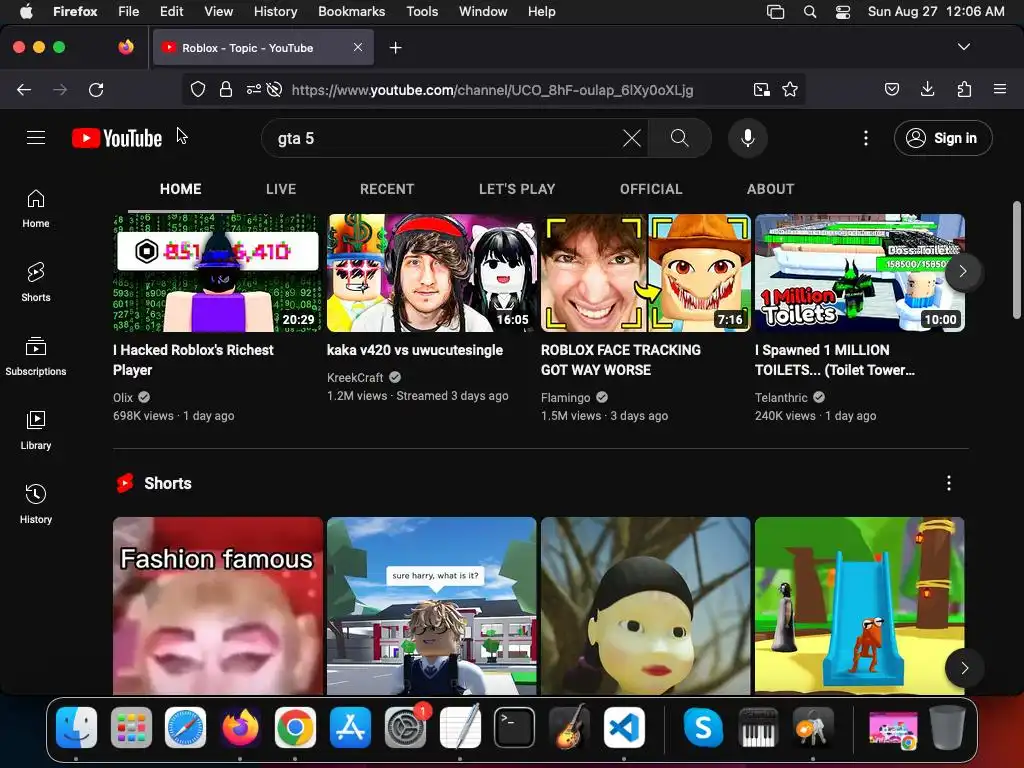Click the page vertical scrollbar
The height and width of the screenshot is (768, 1024).
pyautogui.click(x=1016, y=260)
